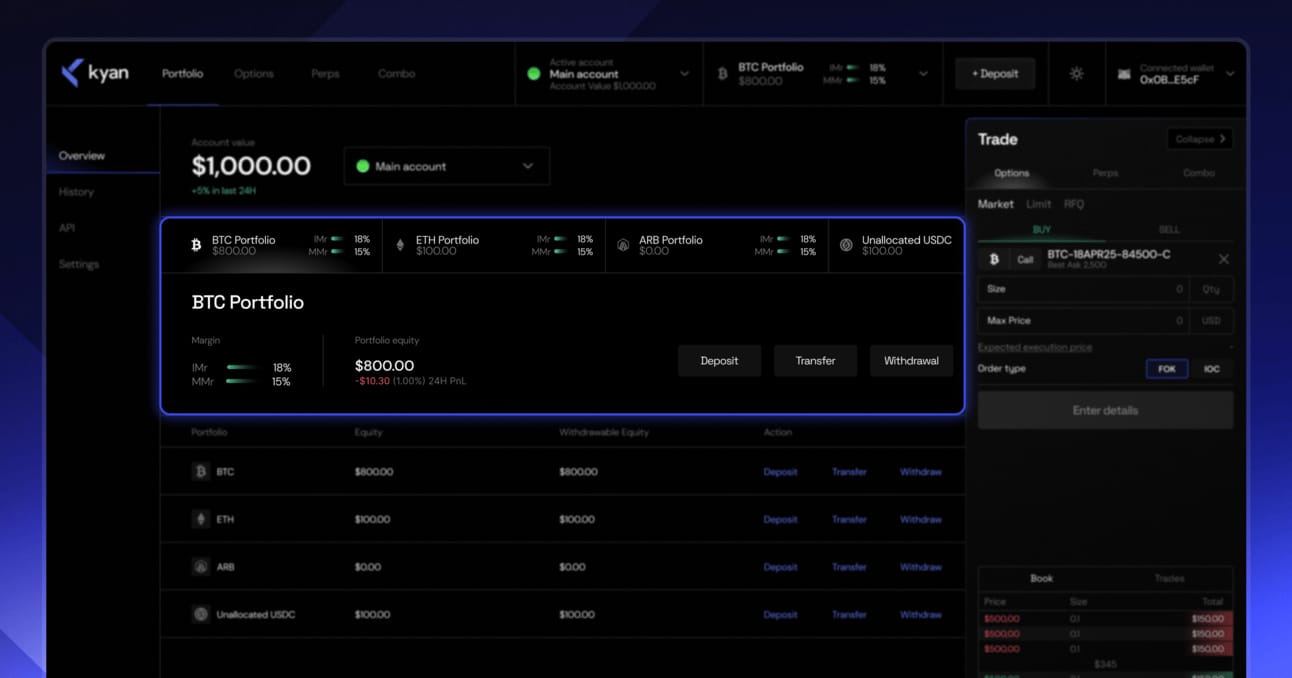Click the Bitcoin icon in BTC Portfolio card
This screenshot has width=1292, height=678.
pyautogui.click(x=196, y=245)
